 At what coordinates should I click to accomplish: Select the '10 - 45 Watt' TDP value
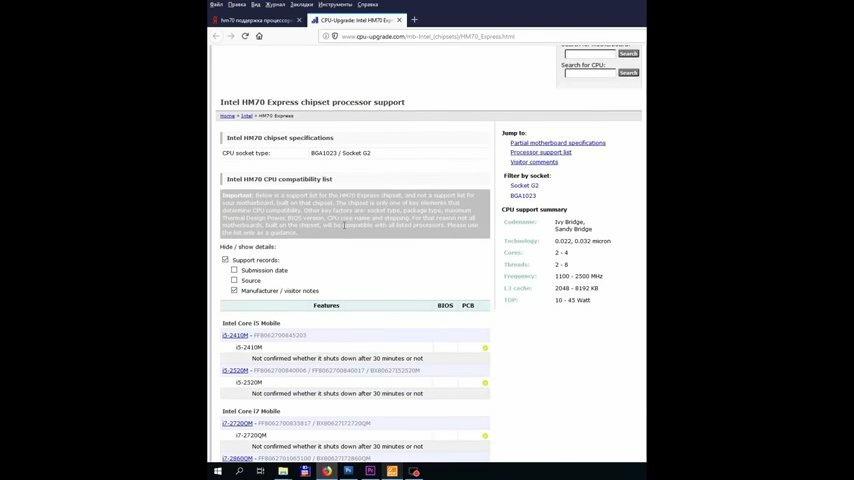(x=572, y=300)
